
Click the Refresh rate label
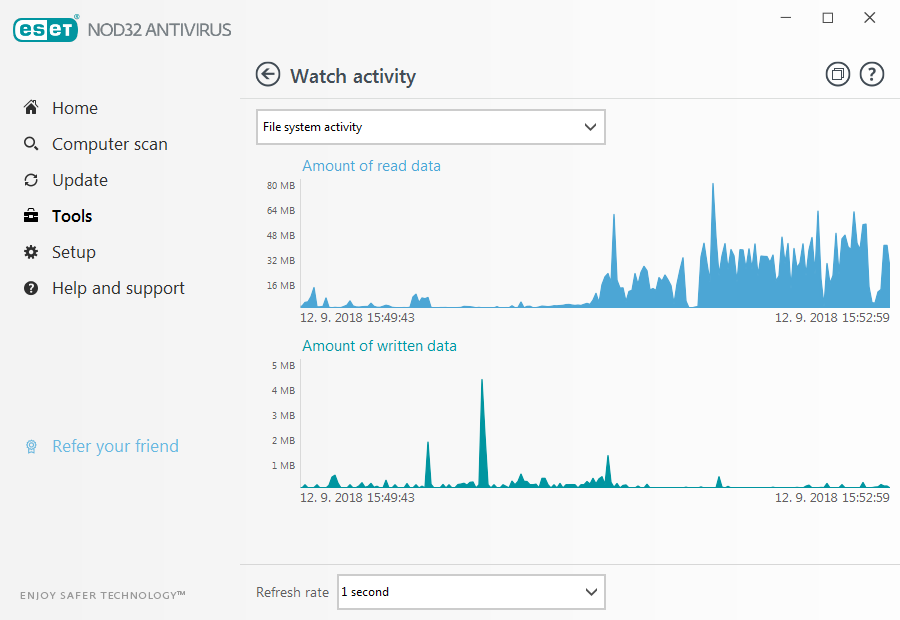(292, 592)
